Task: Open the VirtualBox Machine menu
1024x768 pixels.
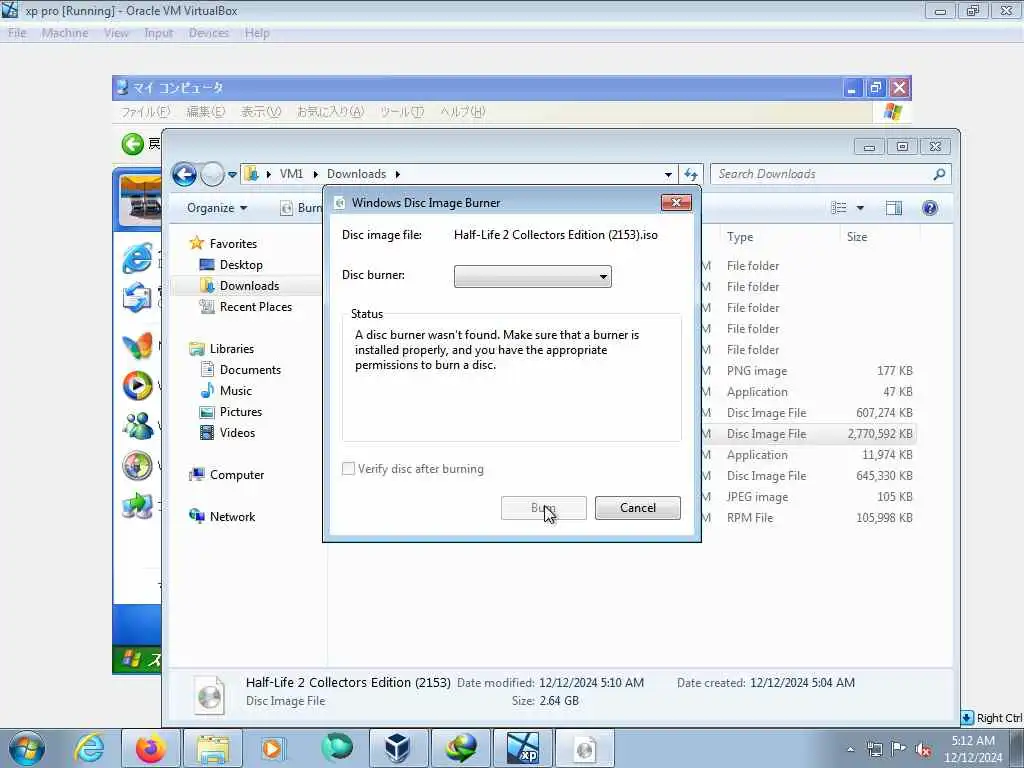Action: pyautogui.click(x=65, y=33)
